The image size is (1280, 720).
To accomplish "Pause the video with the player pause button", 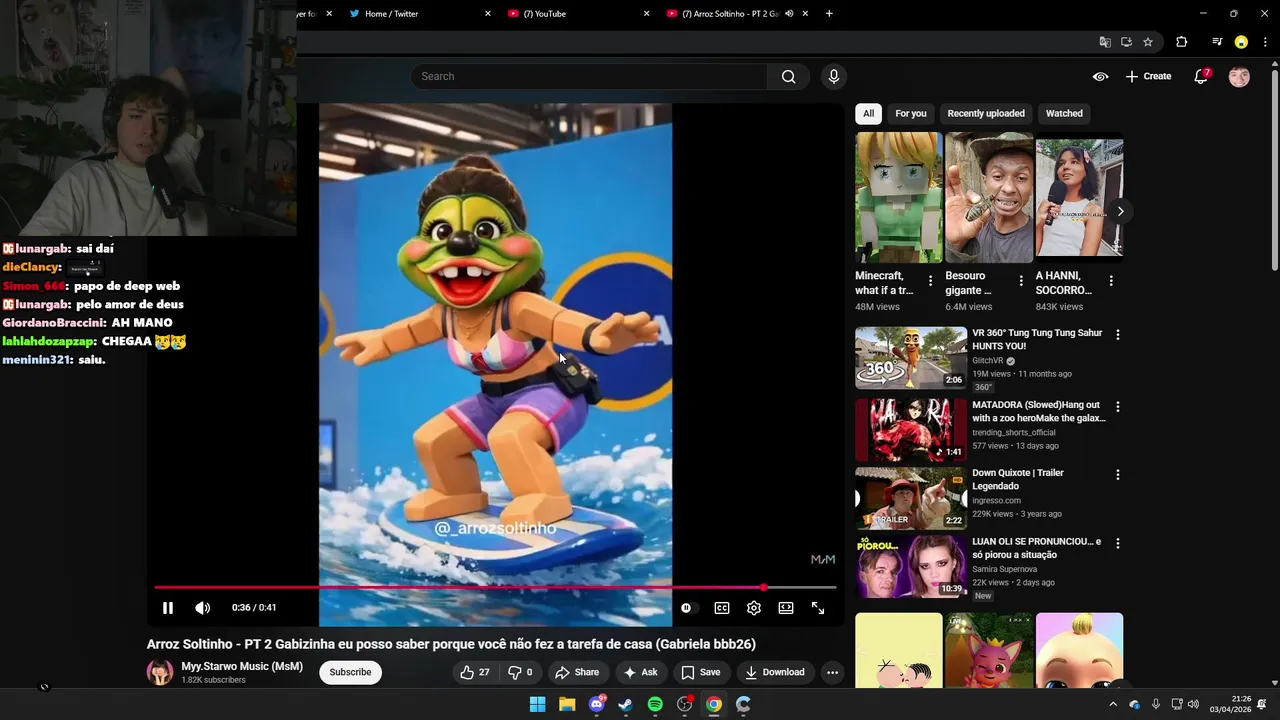I will click(x=168, y=608).
